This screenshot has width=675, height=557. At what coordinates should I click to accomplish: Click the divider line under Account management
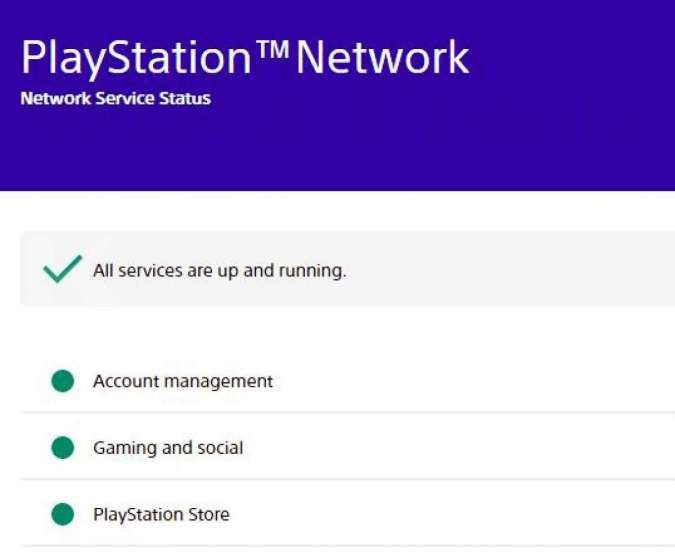click(340, 412)
